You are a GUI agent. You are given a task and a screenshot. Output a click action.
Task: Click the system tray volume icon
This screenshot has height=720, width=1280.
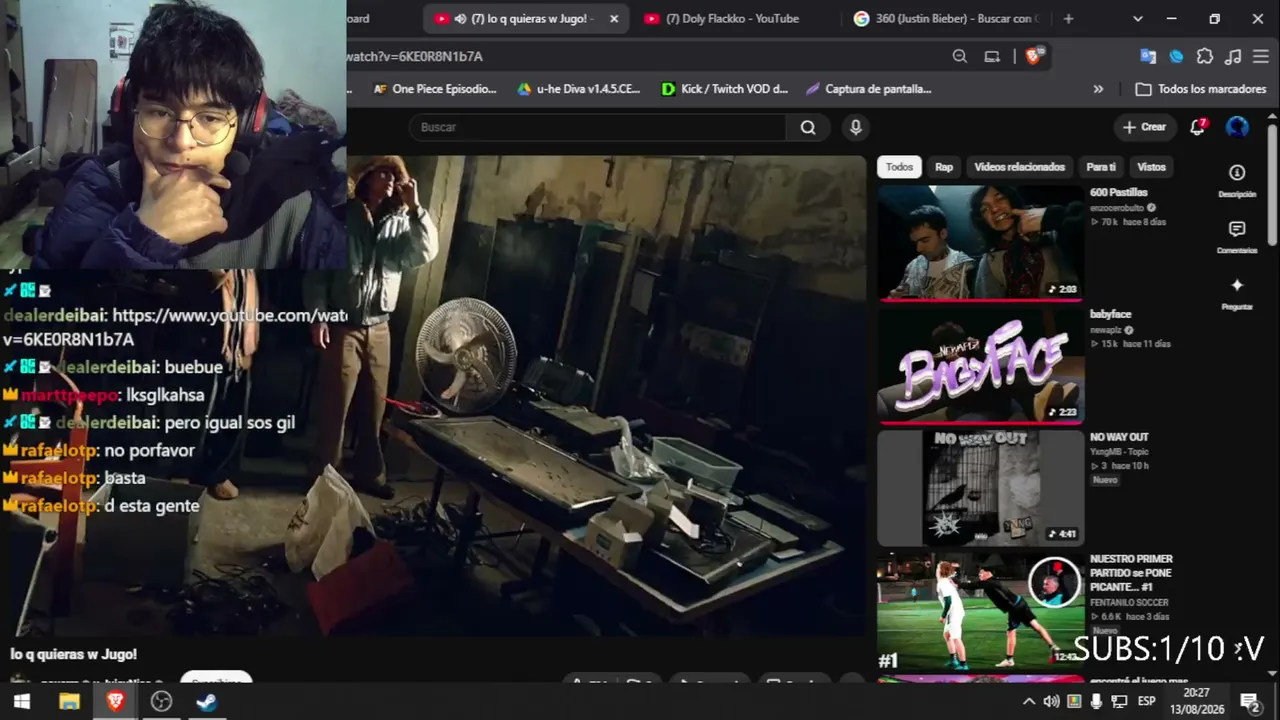[1051, 701]
